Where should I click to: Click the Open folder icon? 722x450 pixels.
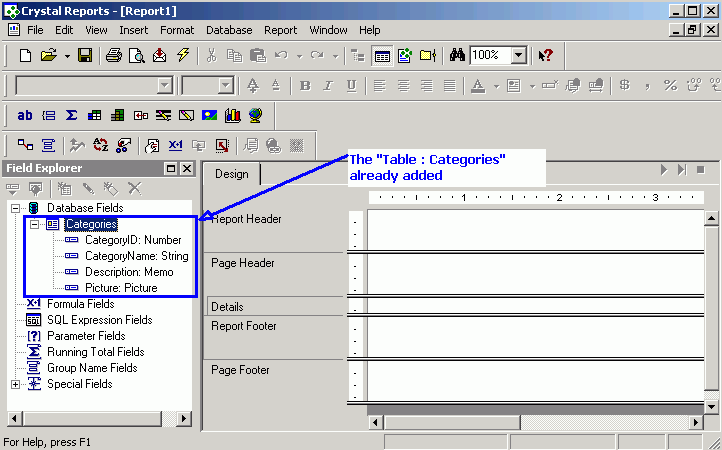pyautogui.click(x=48, y=55)
